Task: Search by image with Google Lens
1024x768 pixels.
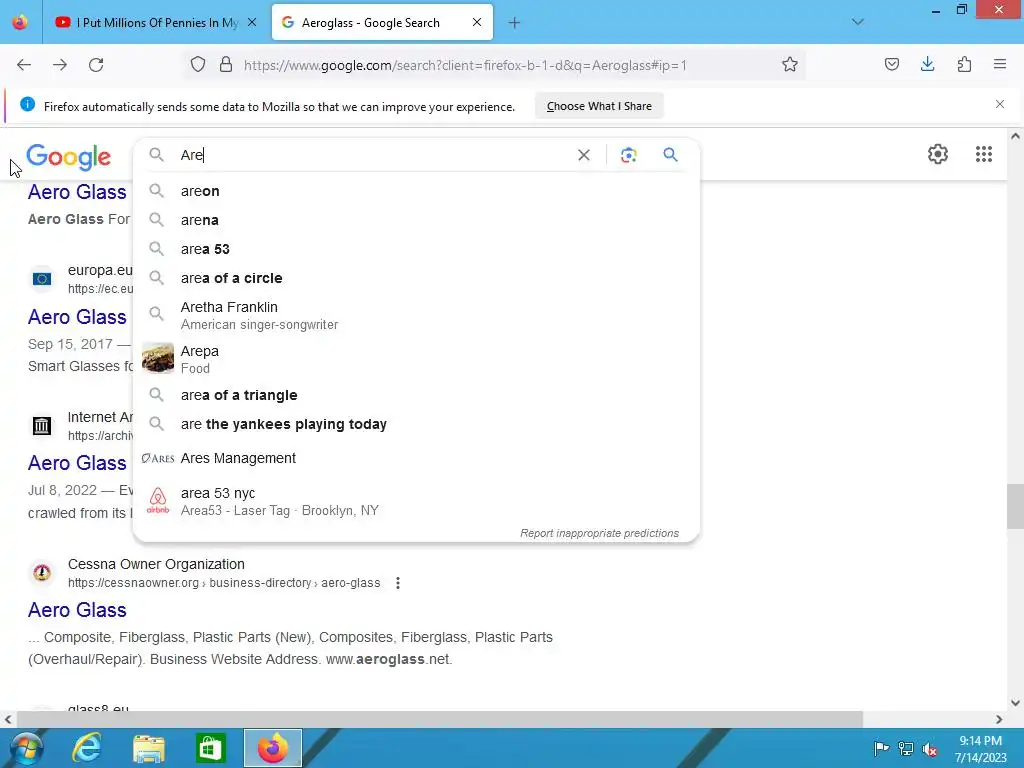Action: 628,155
